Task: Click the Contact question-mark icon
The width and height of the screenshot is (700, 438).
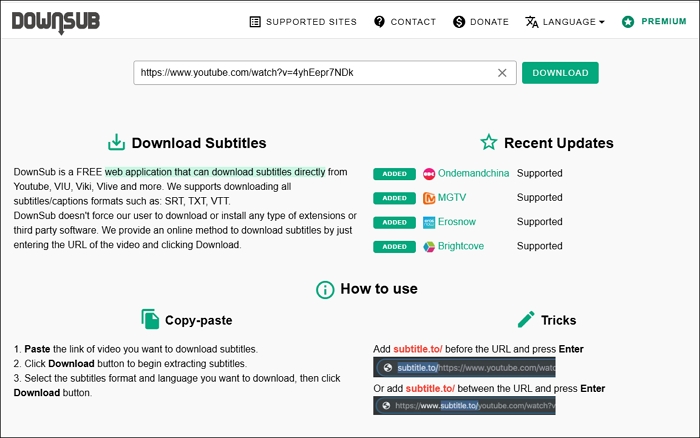Action: [x=379, y=21]
